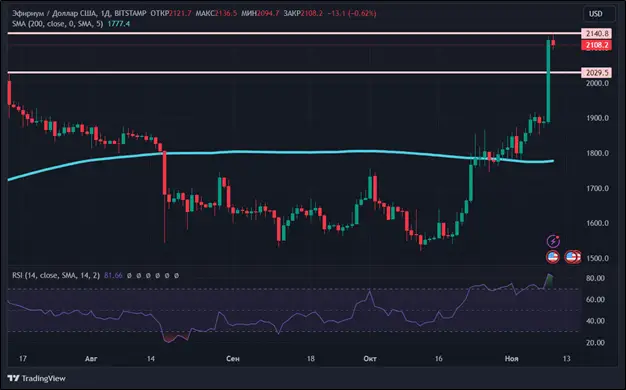Click the 2140.8 price label
626x390 pixels.
pyautogui.click(x=596, y=34)
